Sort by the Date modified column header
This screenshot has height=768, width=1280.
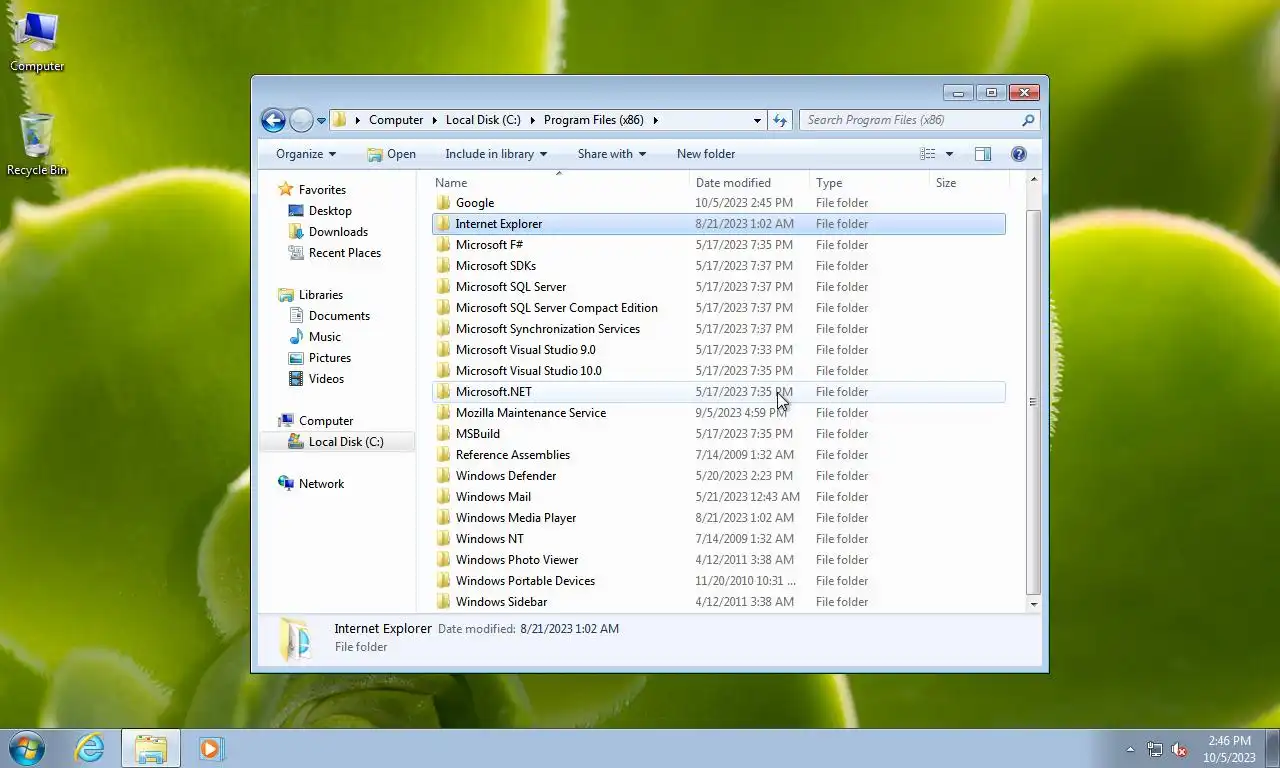coord(749,183)
